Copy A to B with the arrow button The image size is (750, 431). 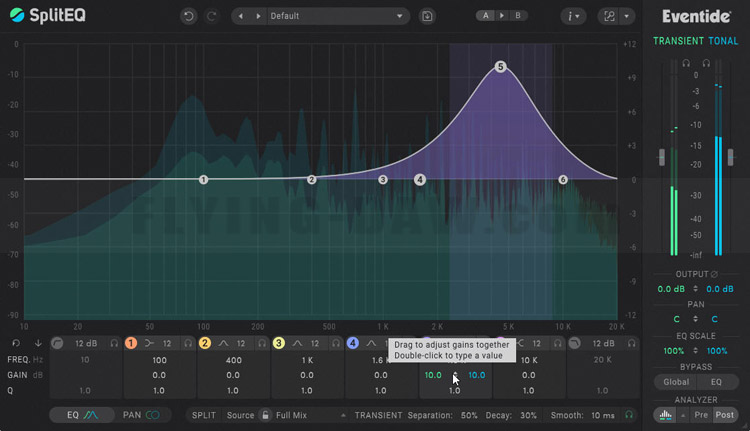502,15
